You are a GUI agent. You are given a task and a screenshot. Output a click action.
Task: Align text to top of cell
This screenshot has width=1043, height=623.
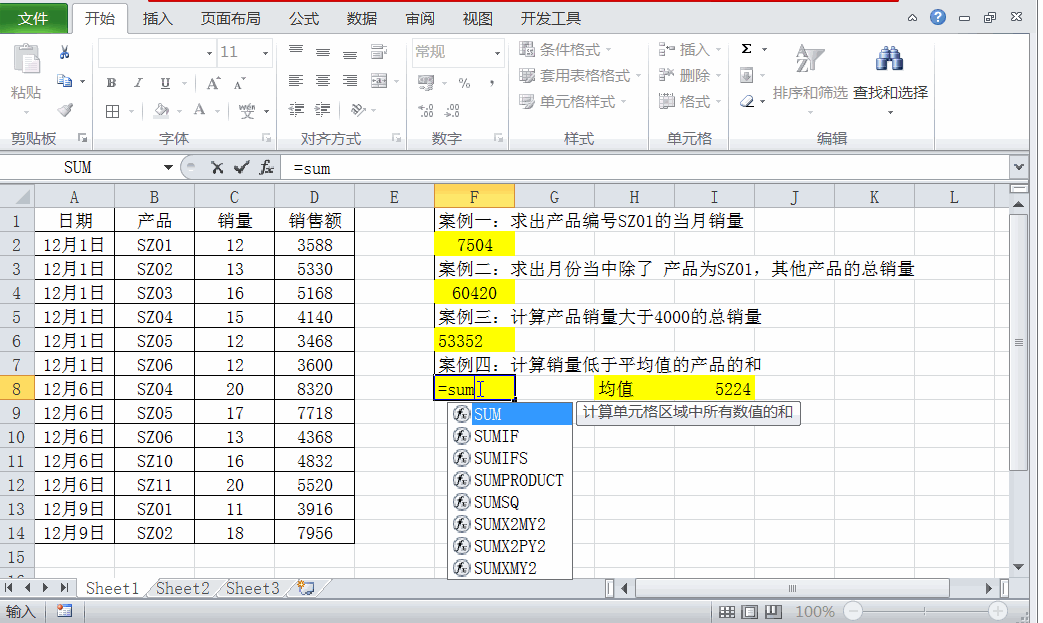pos(296,51)
